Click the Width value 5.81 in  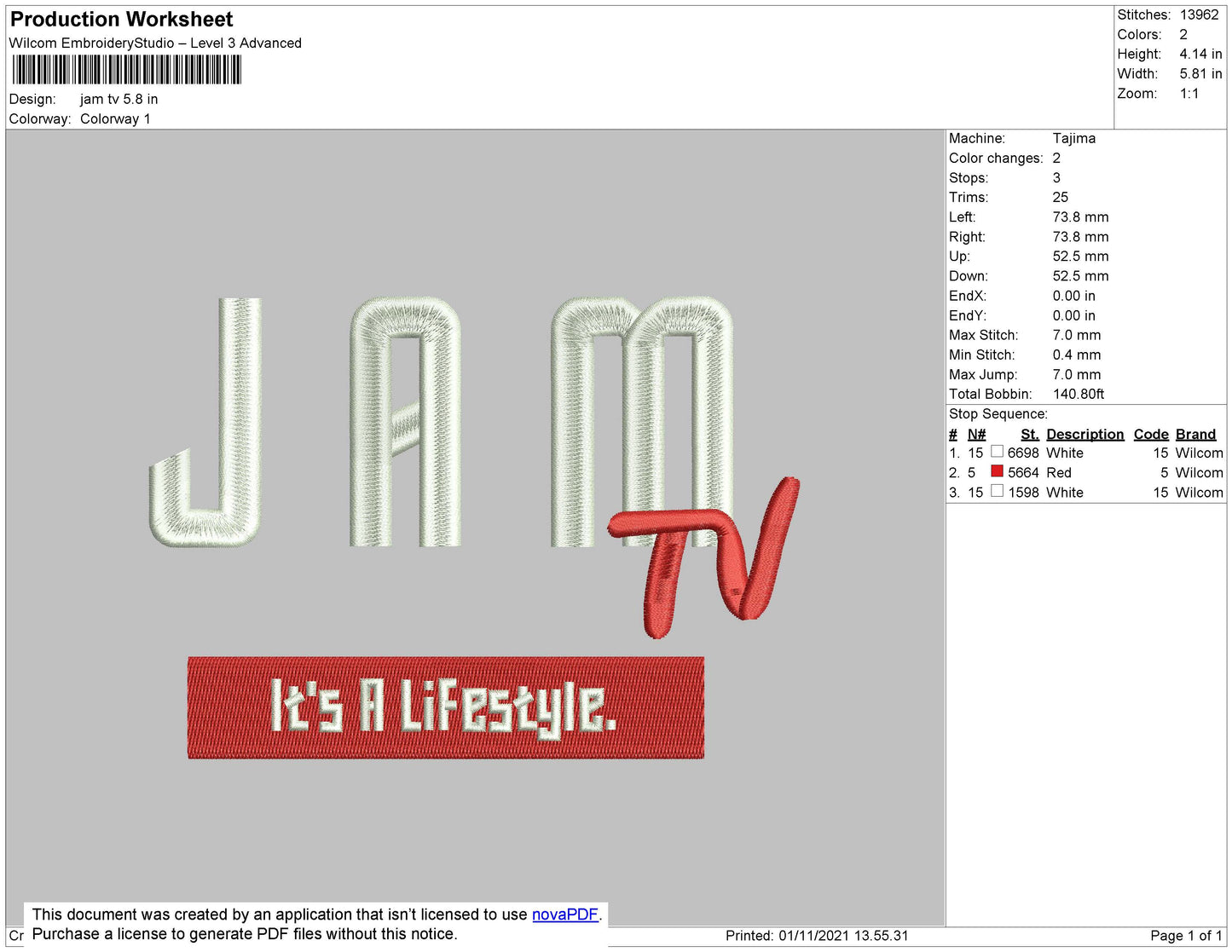[x=1200, y=73]
